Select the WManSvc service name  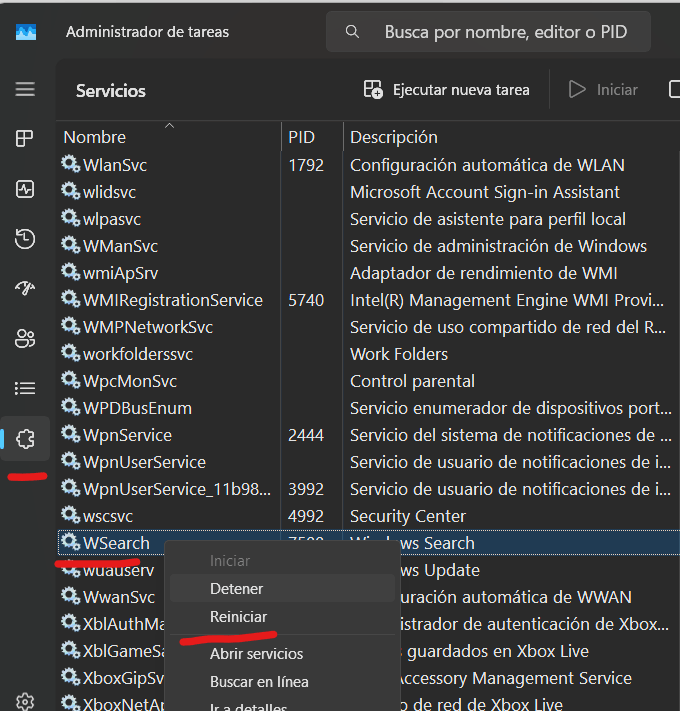[120, 246]
